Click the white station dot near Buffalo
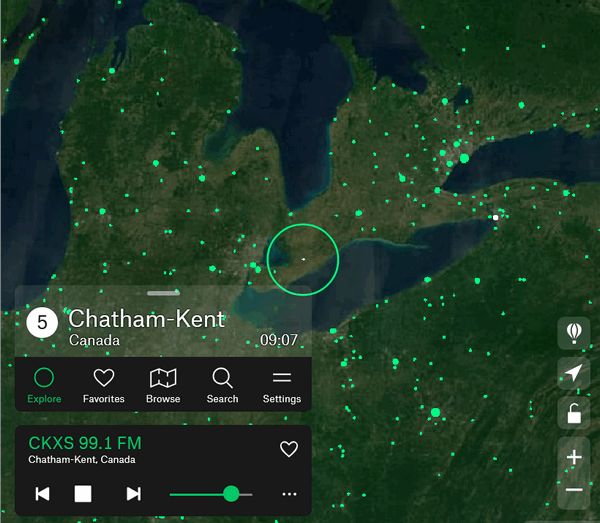This screenshot has width=600, height=523. point(496,217)
